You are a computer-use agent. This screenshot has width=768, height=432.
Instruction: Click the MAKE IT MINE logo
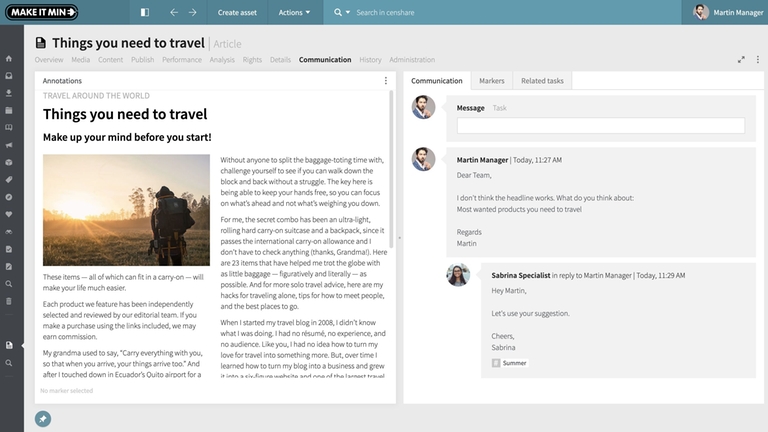coord(42,12)
